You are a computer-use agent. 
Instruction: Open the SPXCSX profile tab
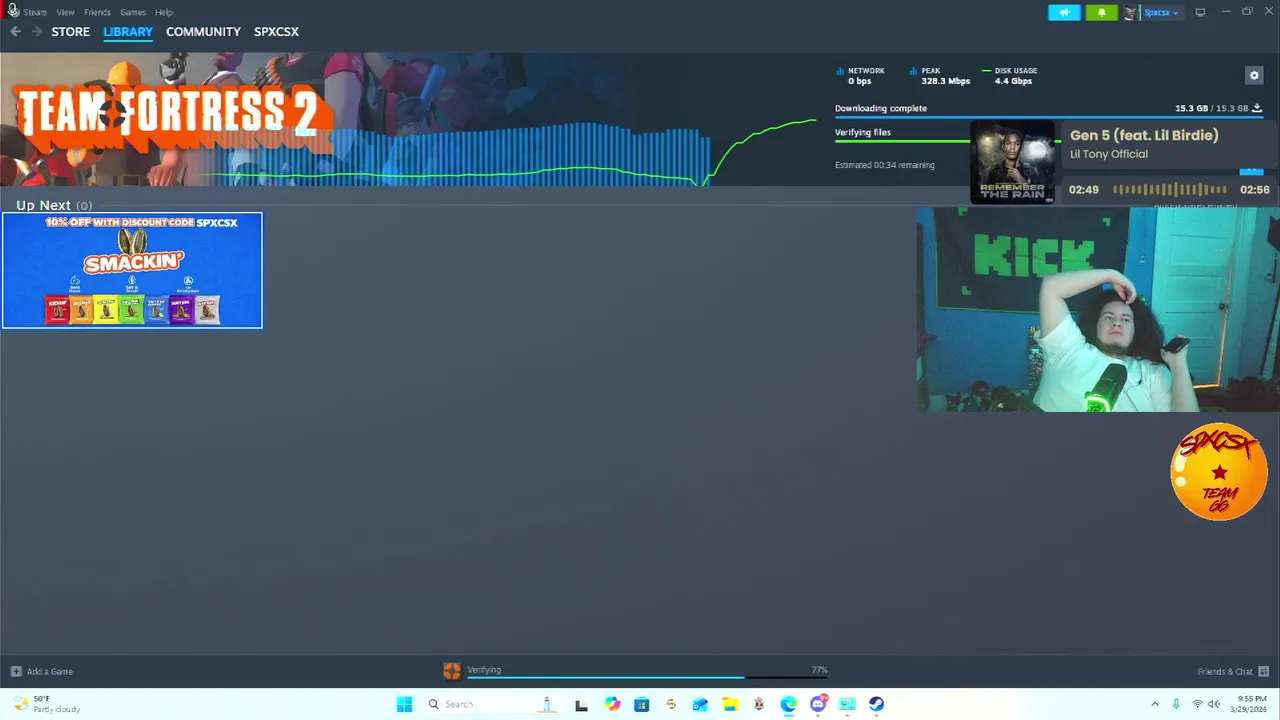point(276,32)
